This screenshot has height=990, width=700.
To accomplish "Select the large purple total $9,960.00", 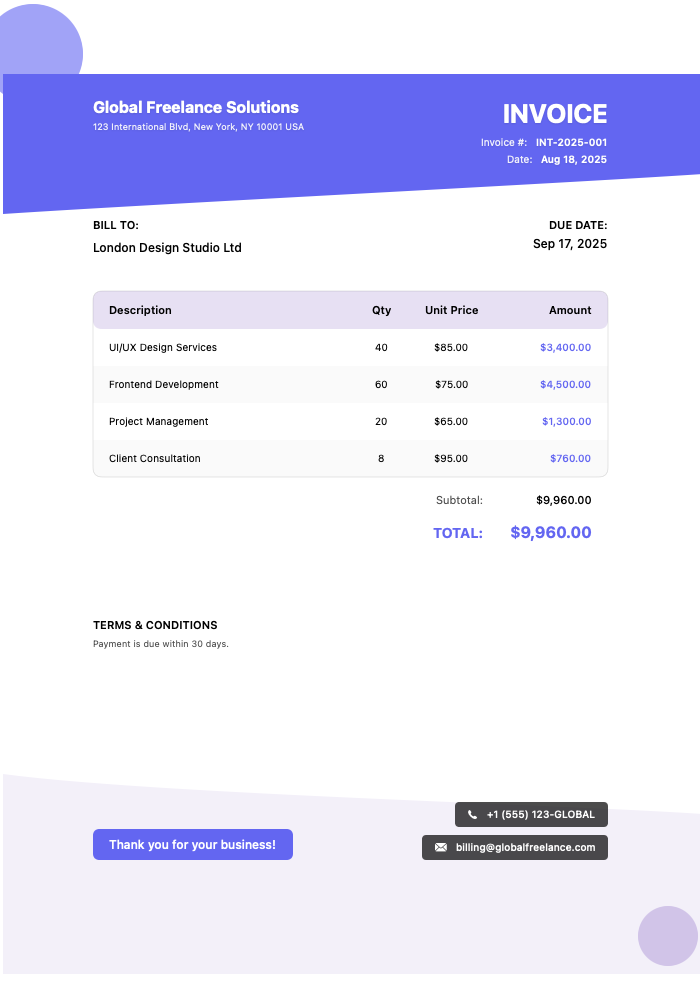I will click(551, 532).
